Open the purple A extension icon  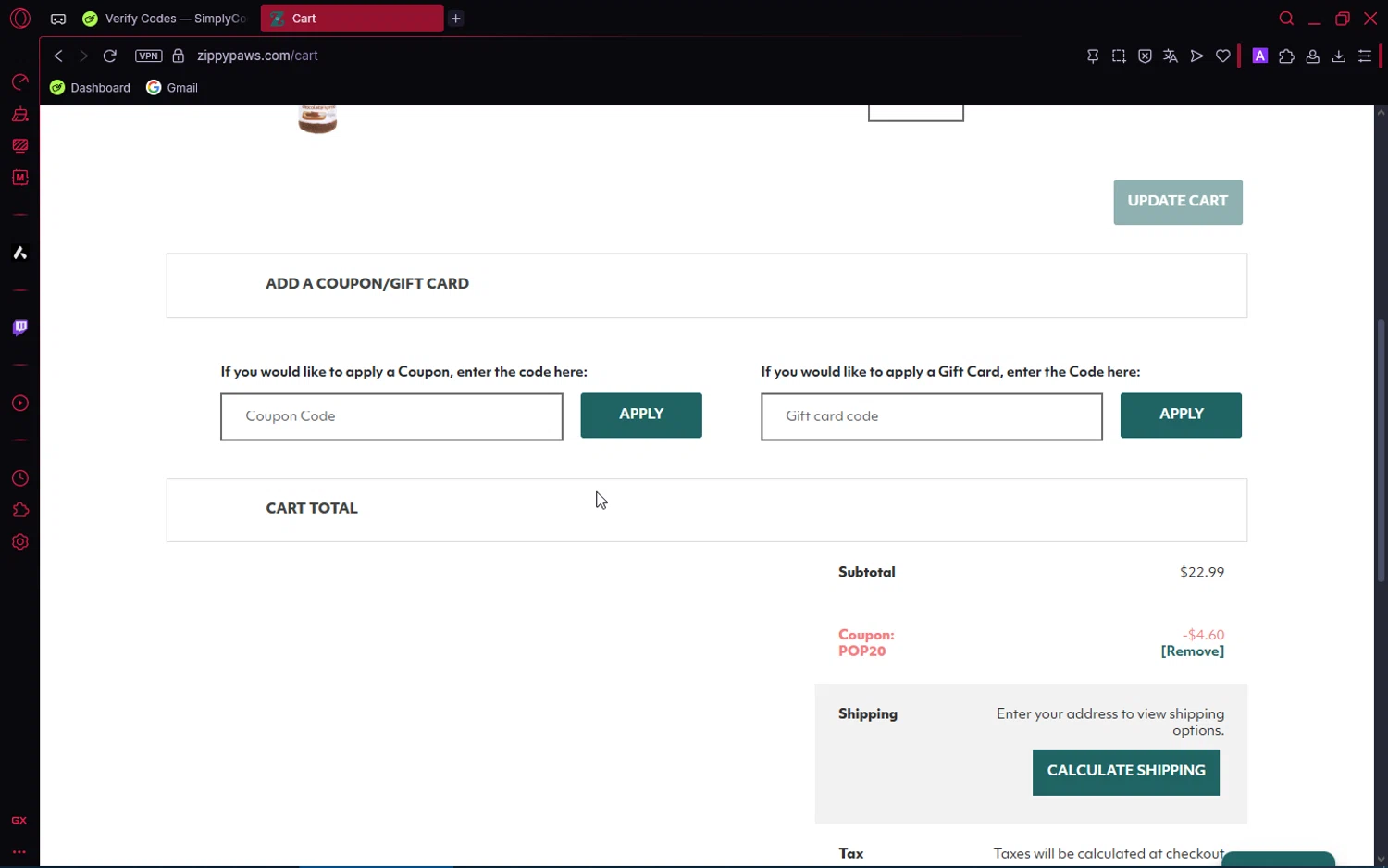click(1259, 56)
